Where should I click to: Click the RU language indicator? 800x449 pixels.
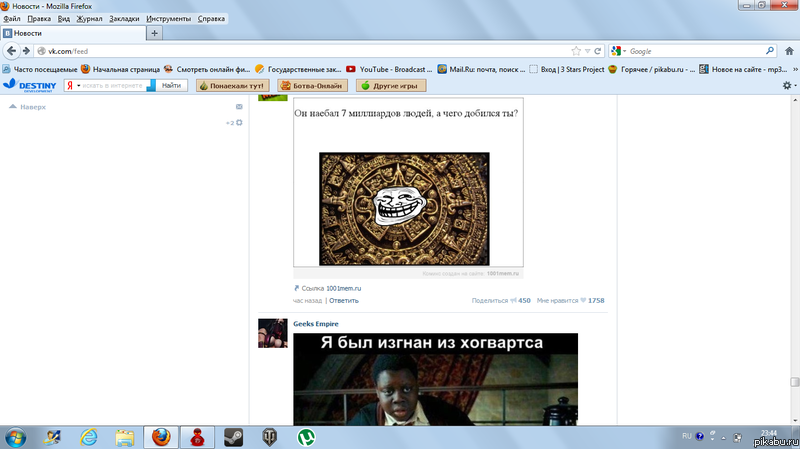pyautogui.click(x=687, y=436)
